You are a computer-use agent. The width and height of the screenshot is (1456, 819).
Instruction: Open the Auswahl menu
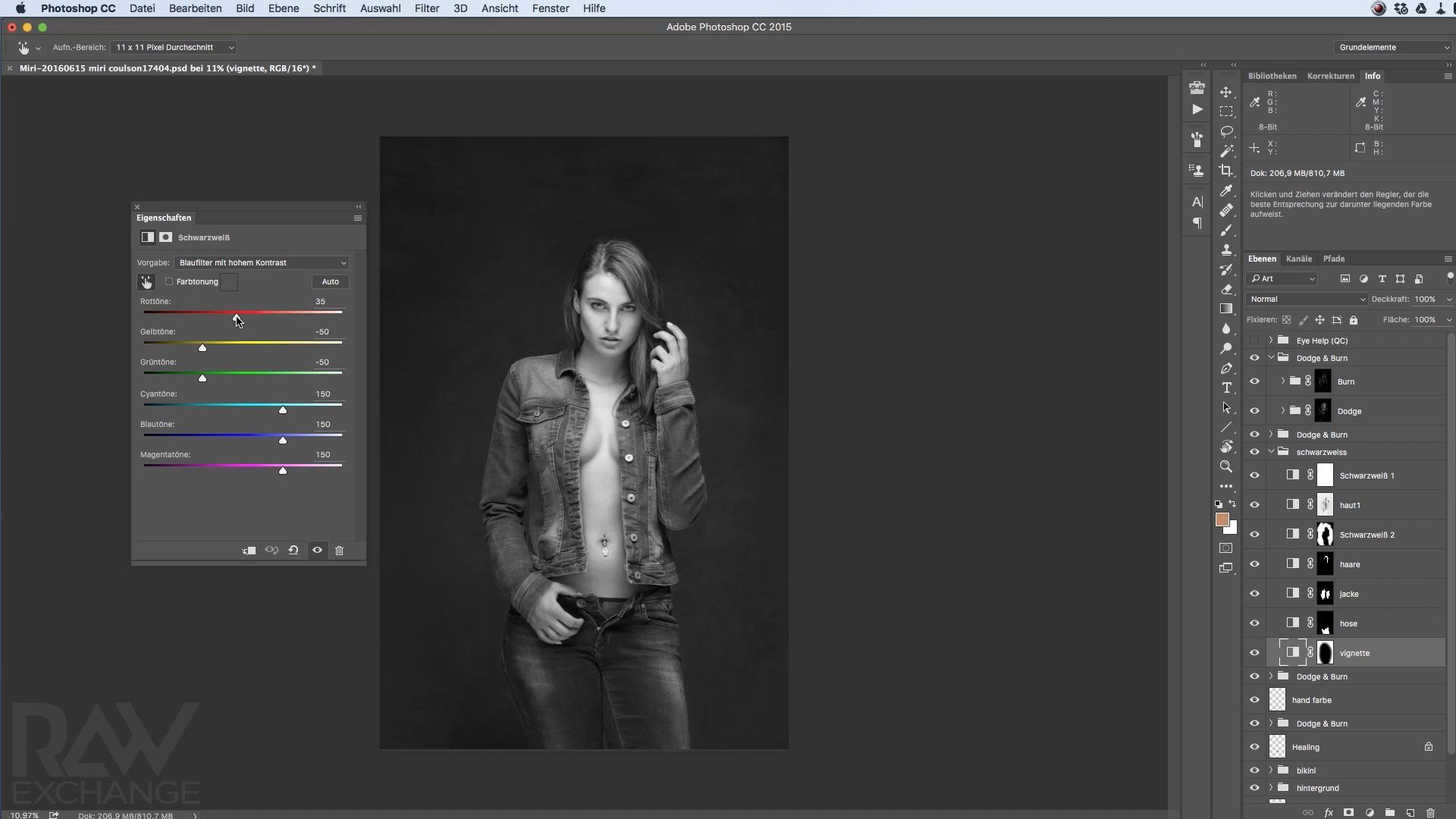pyautogui.click(x=380, y=8)
